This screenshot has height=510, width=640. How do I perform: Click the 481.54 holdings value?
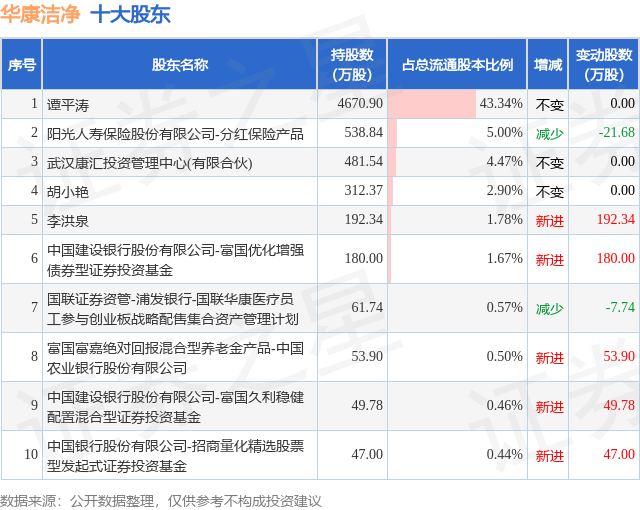pos(363,161)
